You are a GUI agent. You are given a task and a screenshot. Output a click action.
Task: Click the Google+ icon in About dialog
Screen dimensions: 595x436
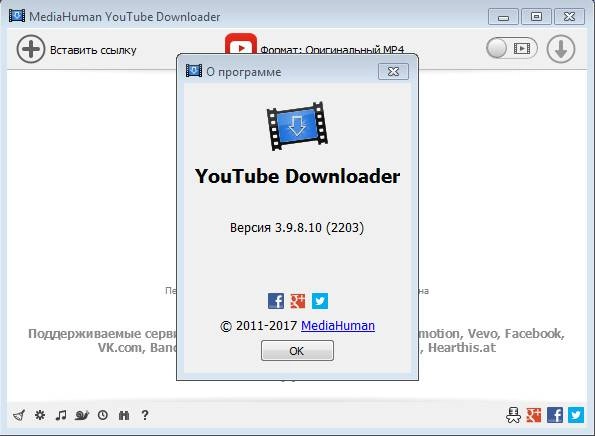coord(298,301)
